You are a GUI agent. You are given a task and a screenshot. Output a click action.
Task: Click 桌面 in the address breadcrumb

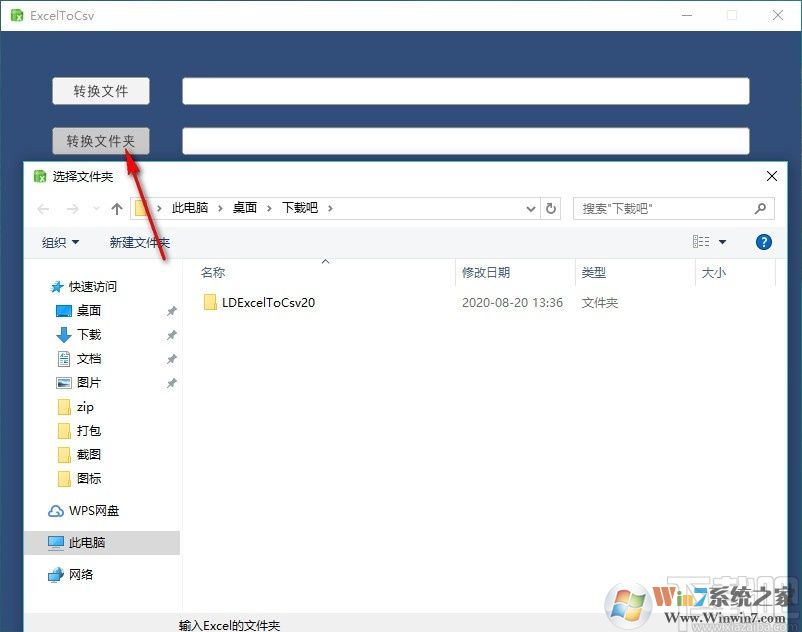243,208
